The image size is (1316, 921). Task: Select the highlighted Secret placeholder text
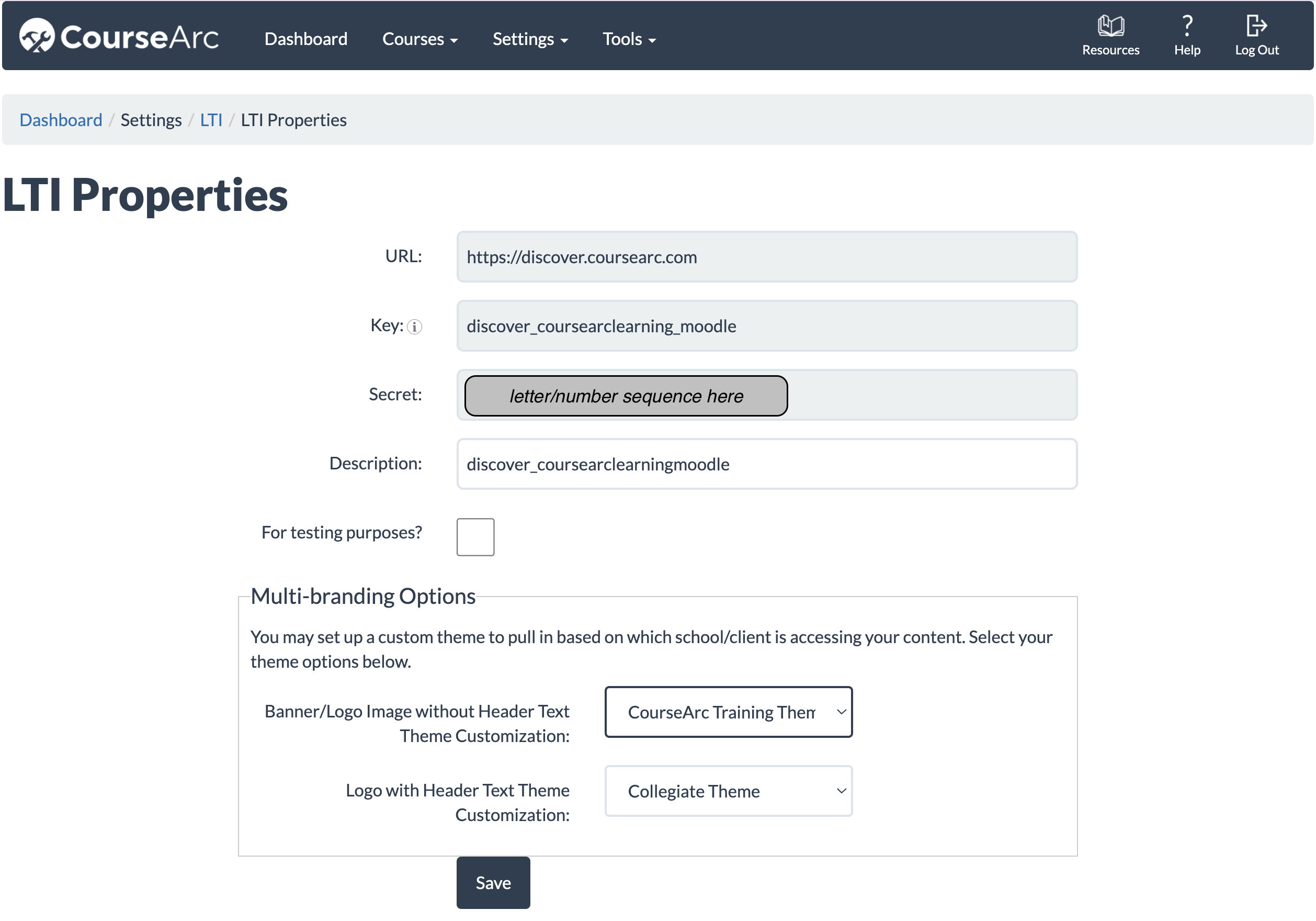pyautogui.click(x=626, y=395)
